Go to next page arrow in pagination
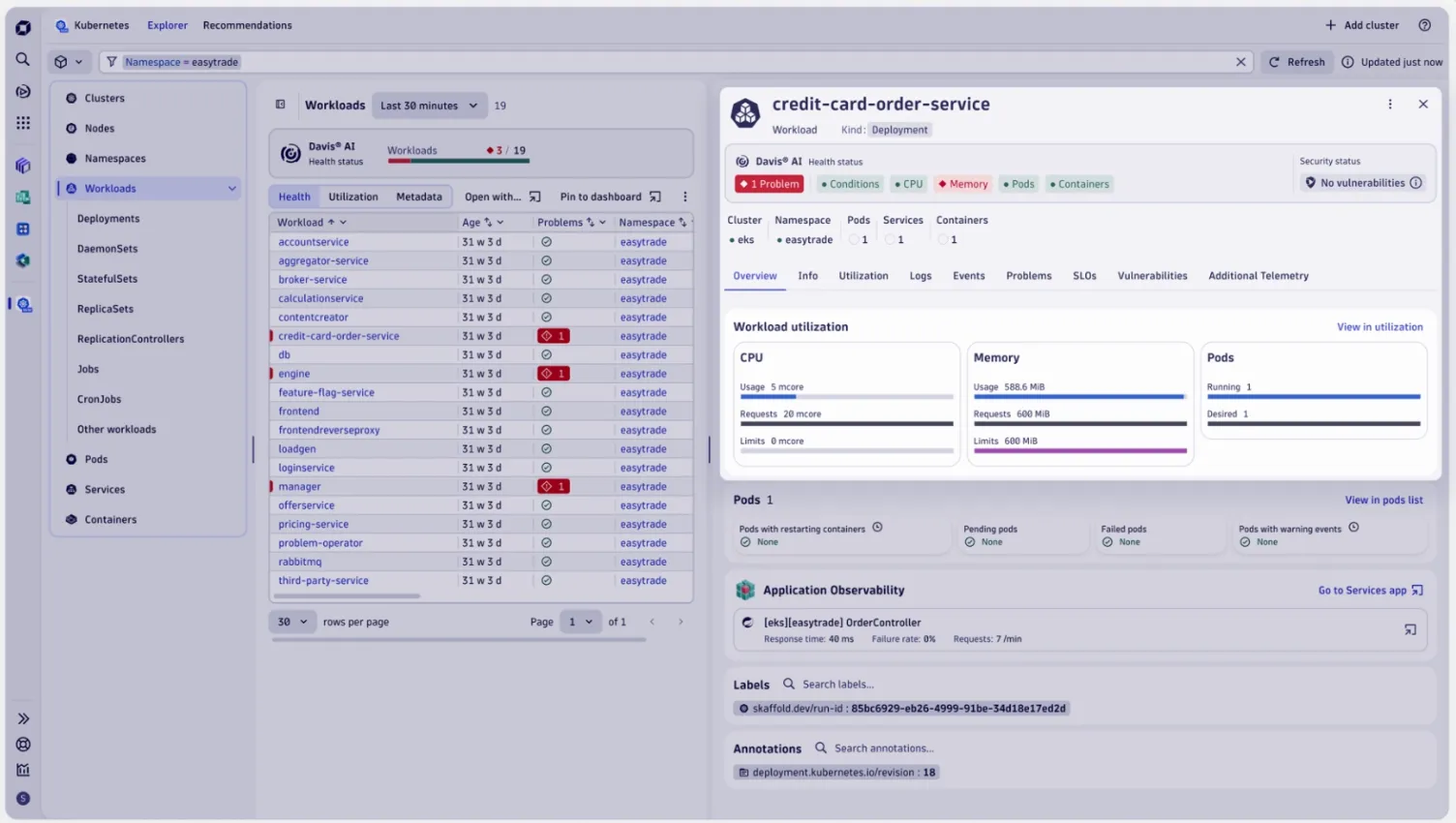The height and width of the screenshot is (823, 1456). pos(681,622)
